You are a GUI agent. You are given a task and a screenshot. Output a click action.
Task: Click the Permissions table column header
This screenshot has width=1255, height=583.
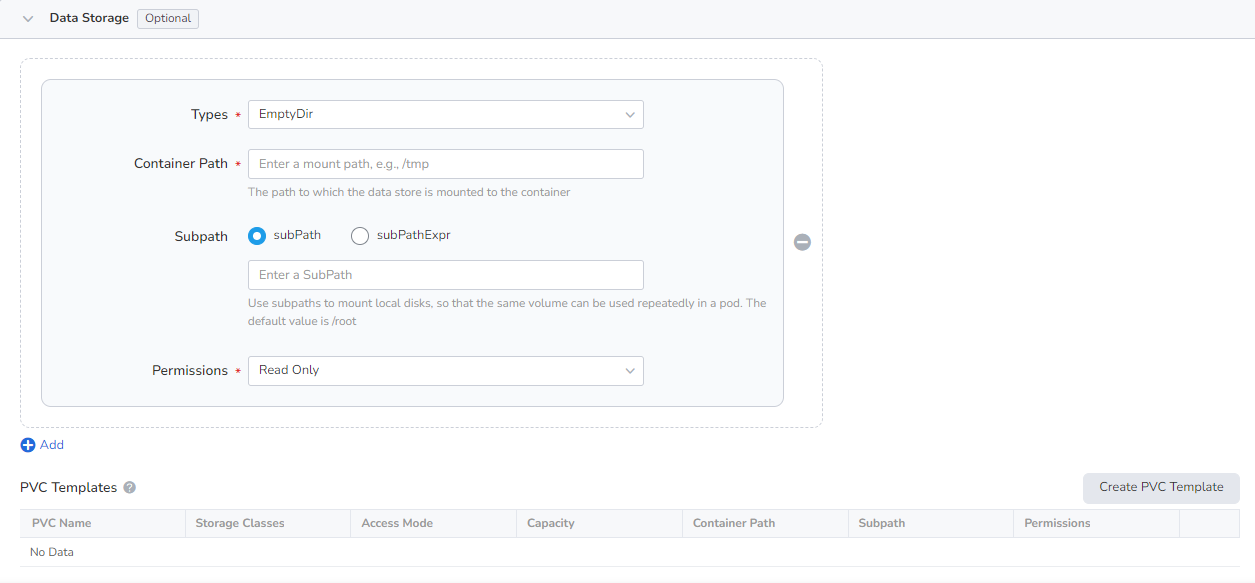pos(1057,523)
